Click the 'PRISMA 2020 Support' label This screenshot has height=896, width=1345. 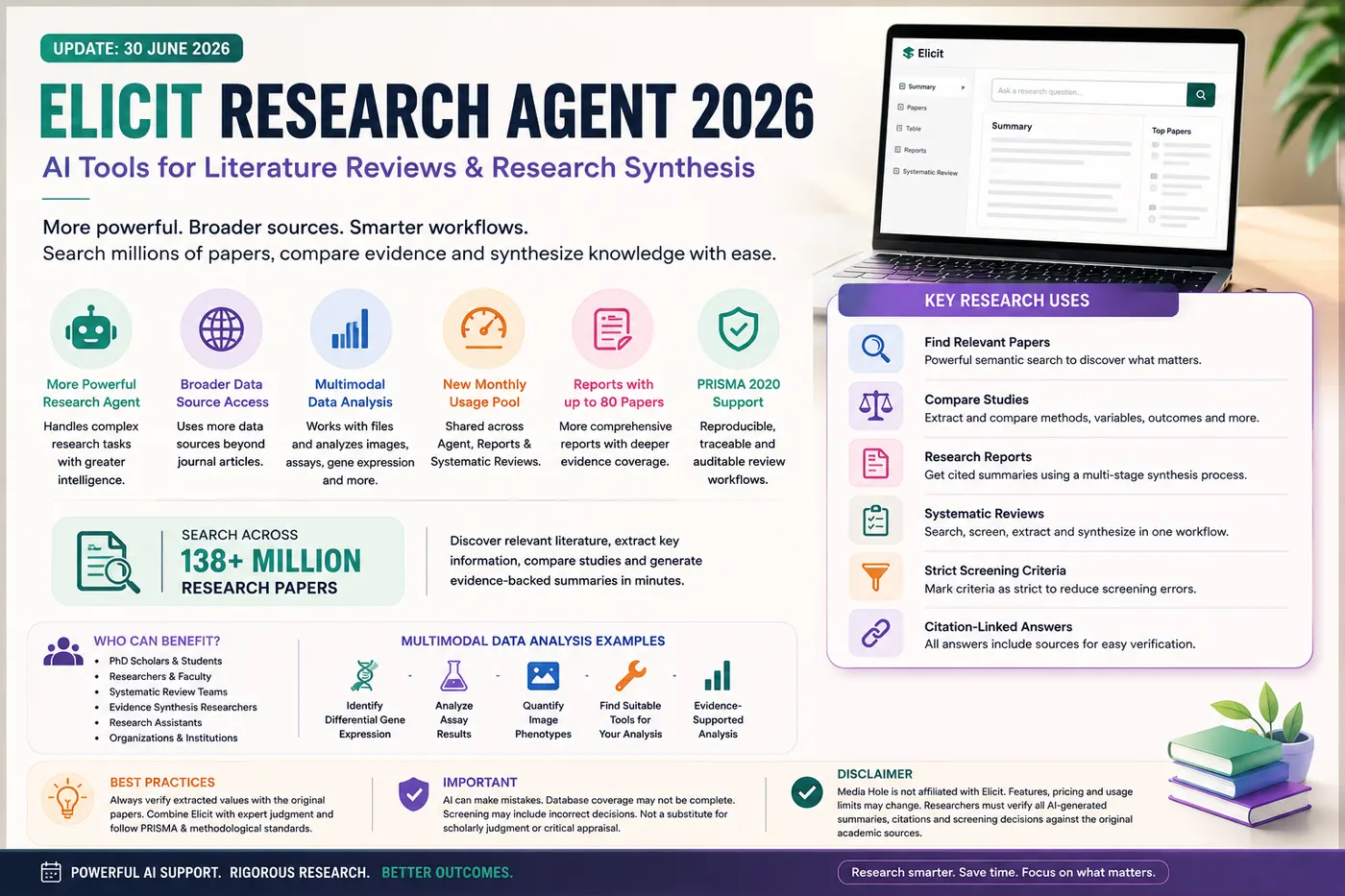tap(738, 393)
